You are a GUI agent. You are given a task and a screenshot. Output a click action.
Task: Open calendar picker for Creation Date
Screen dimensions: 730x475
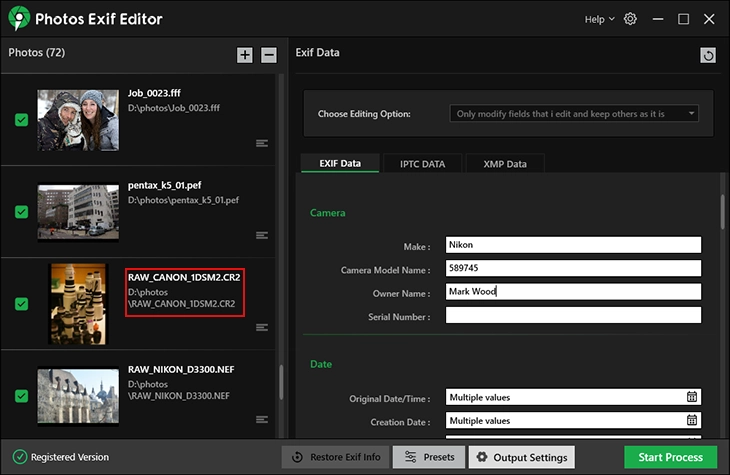tap(691, 421)
